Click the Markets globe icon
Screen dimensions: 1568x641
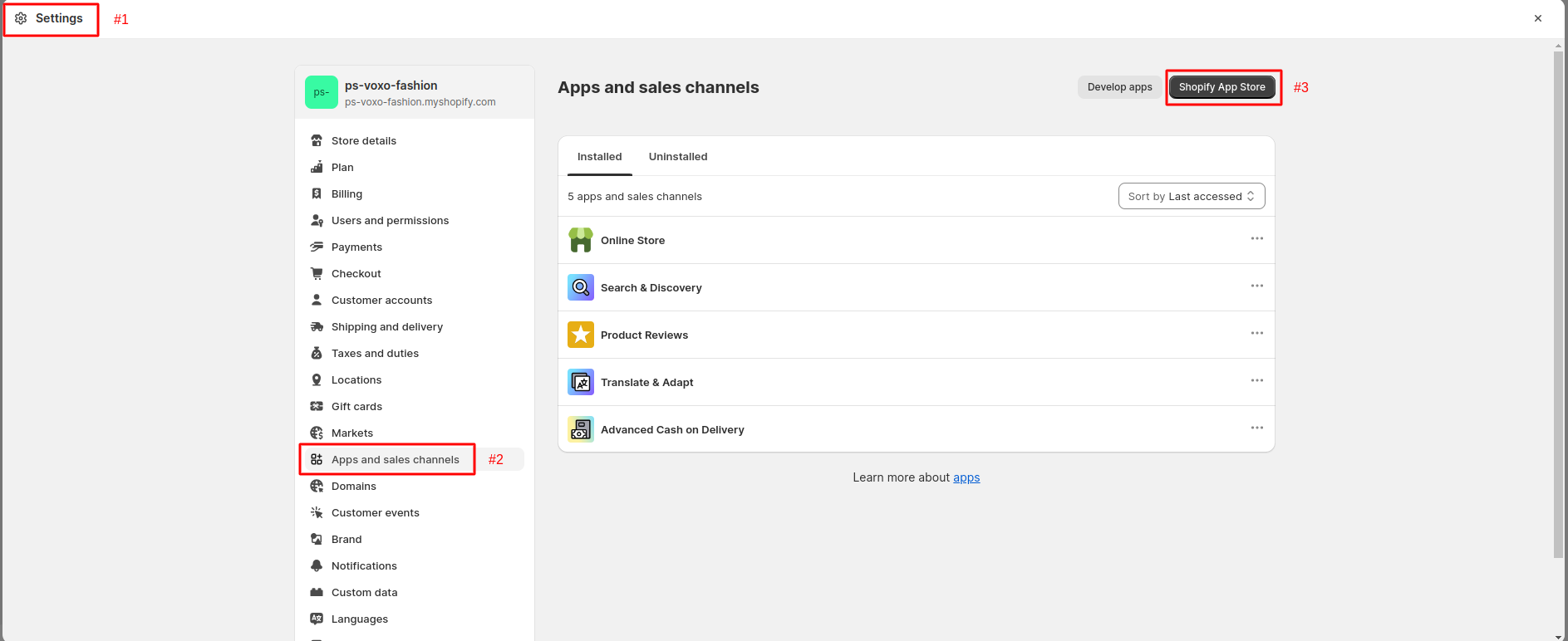[x=317, y=433]
